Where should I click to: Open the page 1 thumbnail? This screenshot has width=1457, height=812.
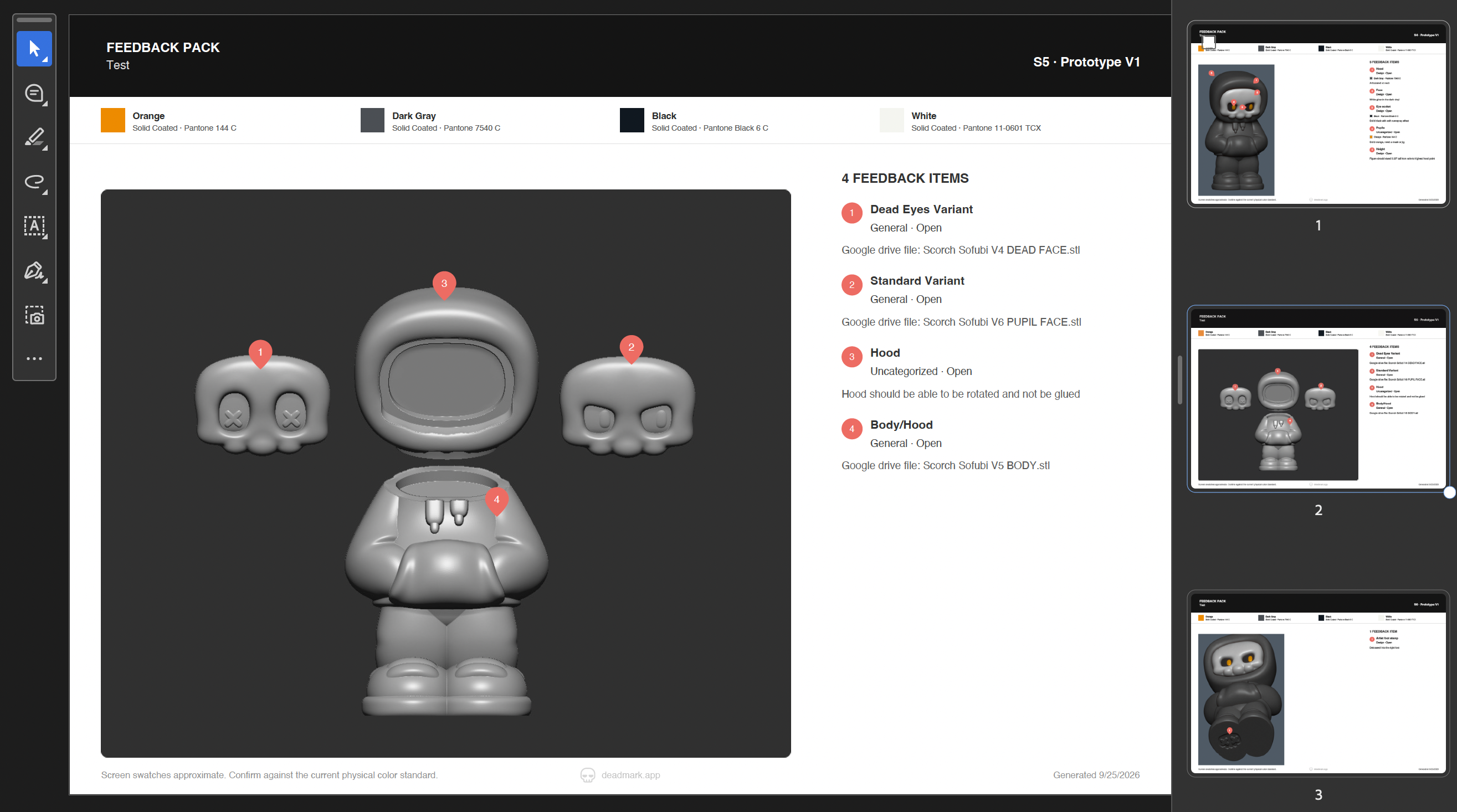click(1318, 115)
